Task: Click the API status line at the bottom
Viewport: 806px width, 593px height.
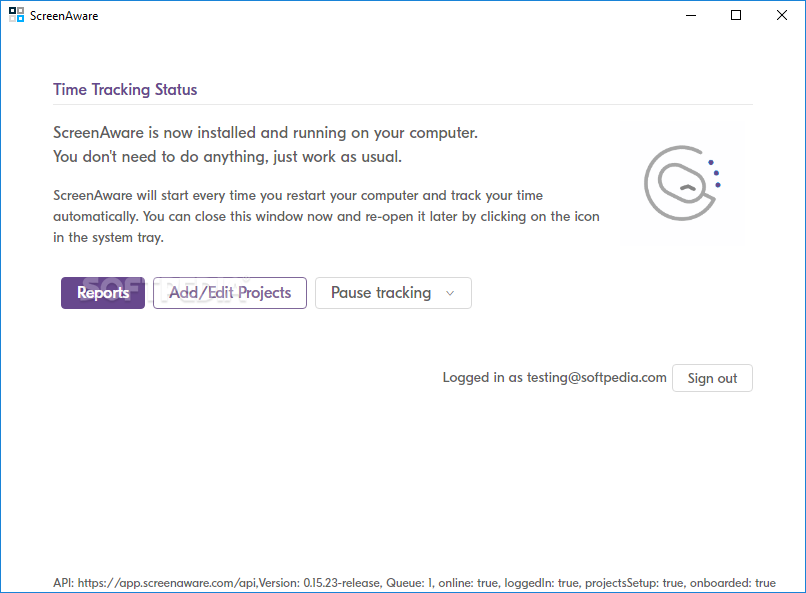Action: (x=414, y=583)
